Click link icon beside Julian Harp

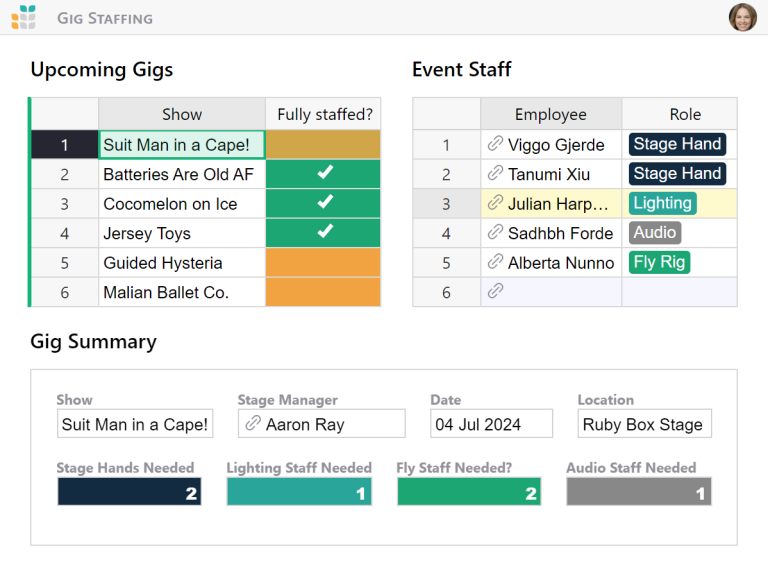[495, 203]
